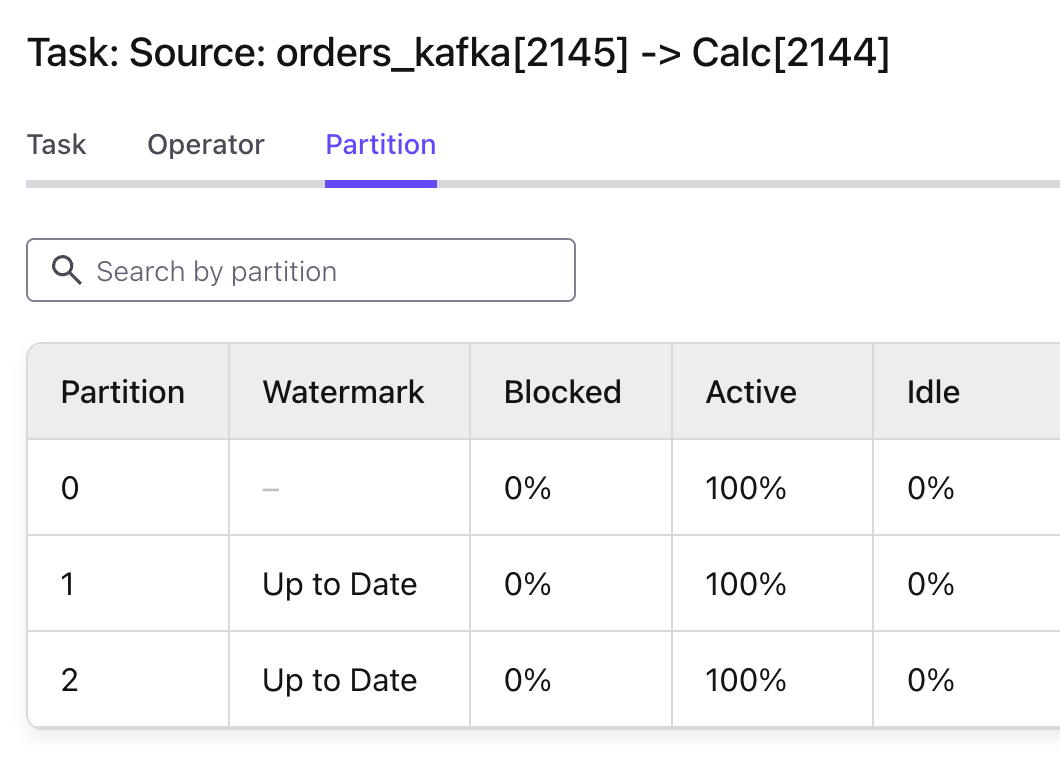Click partition 2's Up to Date watermark
1060x758 pixels.
pyautogui.click(x=339, y=680)
